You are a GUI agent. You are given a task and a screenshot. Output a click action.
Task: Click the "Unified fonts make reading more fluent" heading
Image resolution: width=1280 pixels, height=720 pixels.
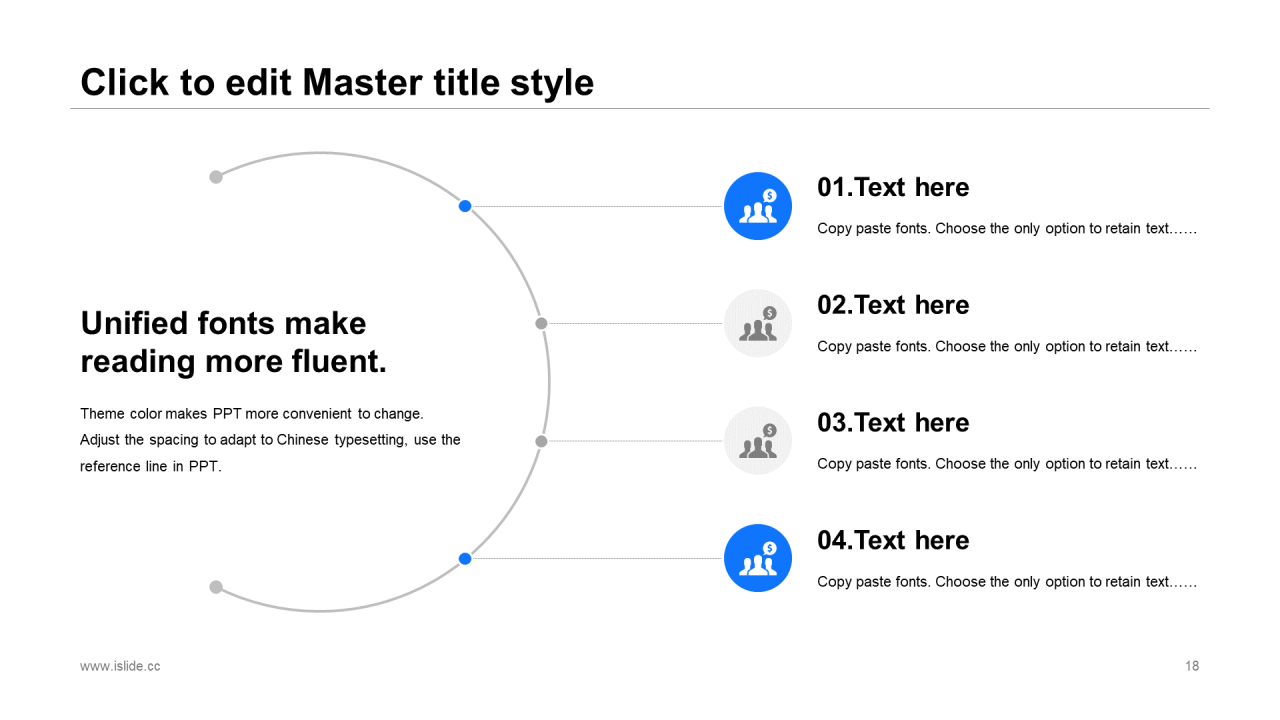pos(233,342)
